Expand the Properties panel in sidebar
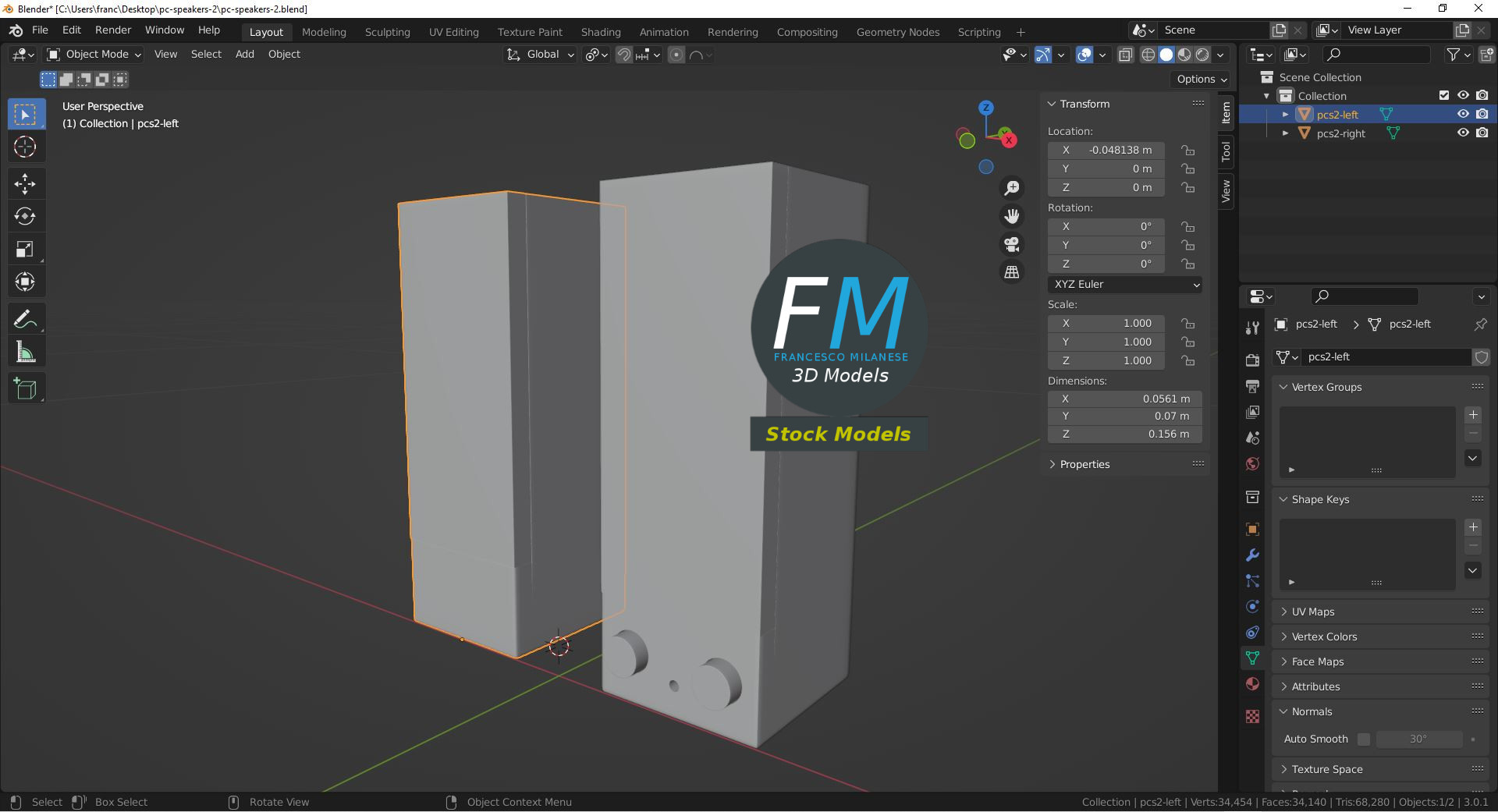Image resolution: width=1498 pixels, height=812 pixels. pyautogui.click(x=1051, y=464)
